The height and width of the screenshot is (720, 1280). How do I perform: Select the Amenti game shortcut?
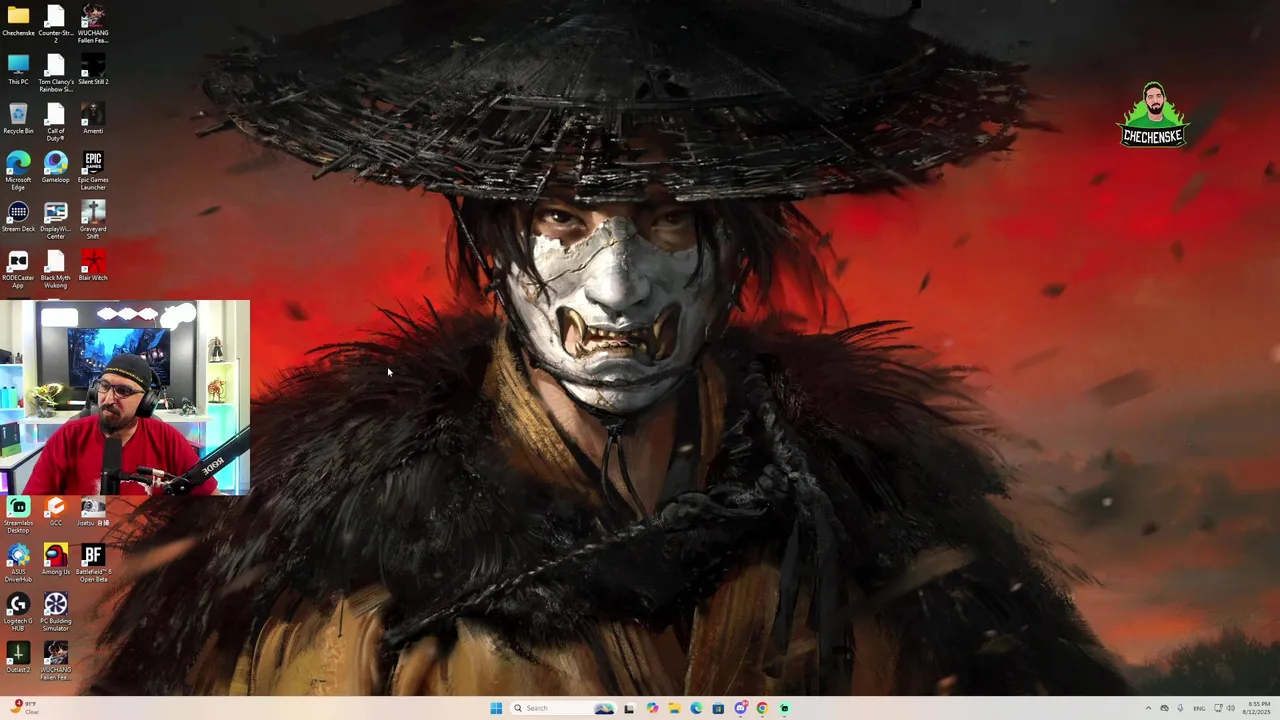point(93,119)
